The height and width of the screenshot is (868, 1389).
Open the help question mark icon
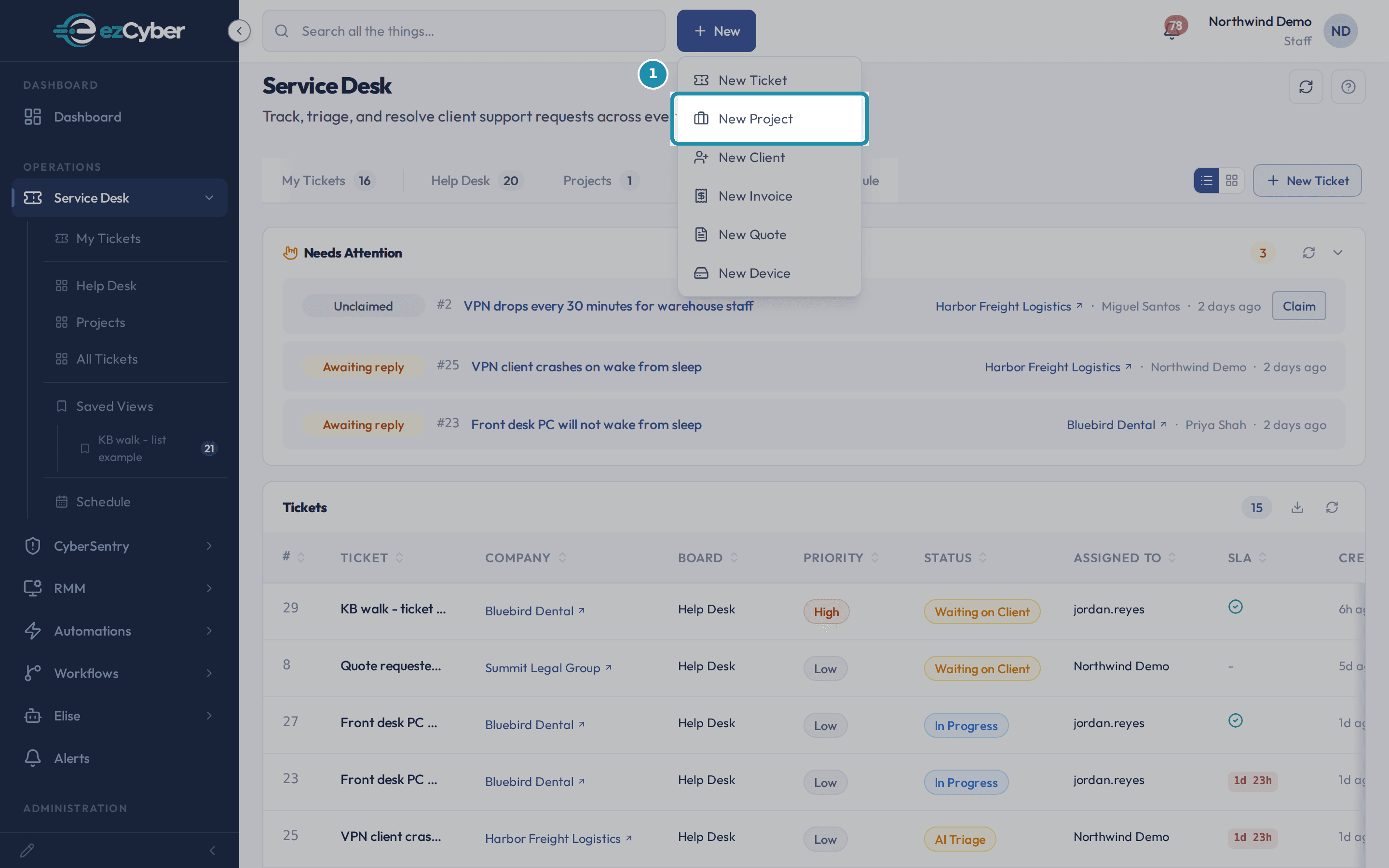point(1348,87)
